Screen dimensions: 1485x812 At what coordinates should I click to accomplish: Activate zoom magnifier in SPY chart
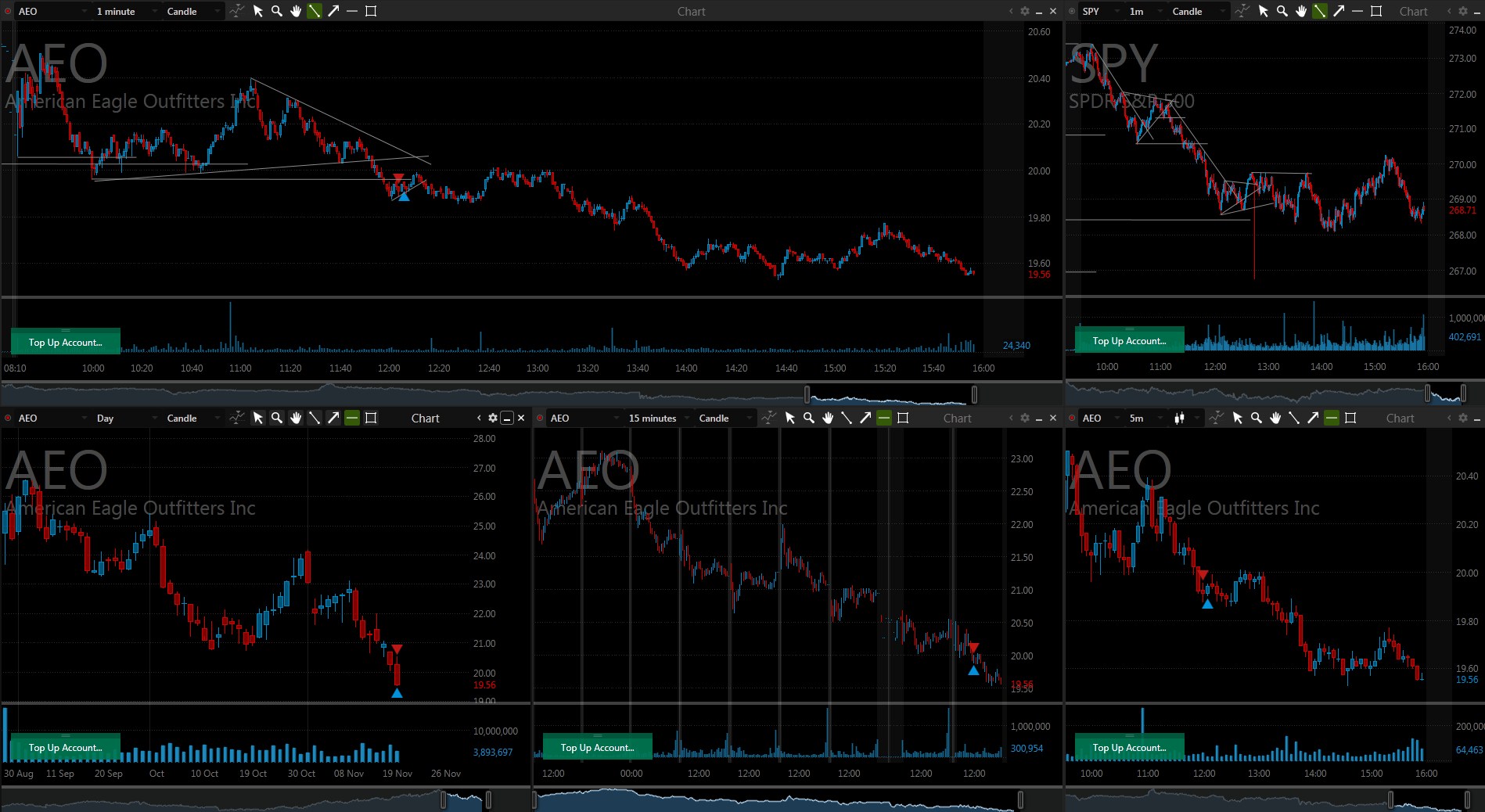[x=1282, y=11]
